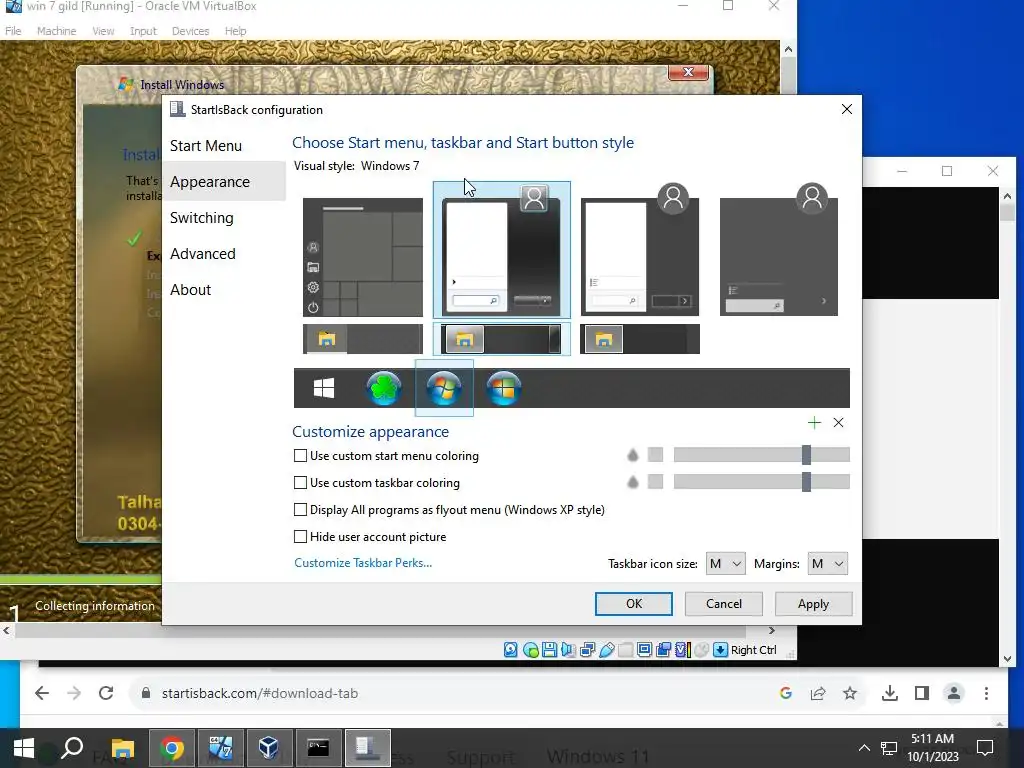This screenshot has height=768, width=1024.
Task: Click the browser share page icon
Action: [x=818, y=694]
